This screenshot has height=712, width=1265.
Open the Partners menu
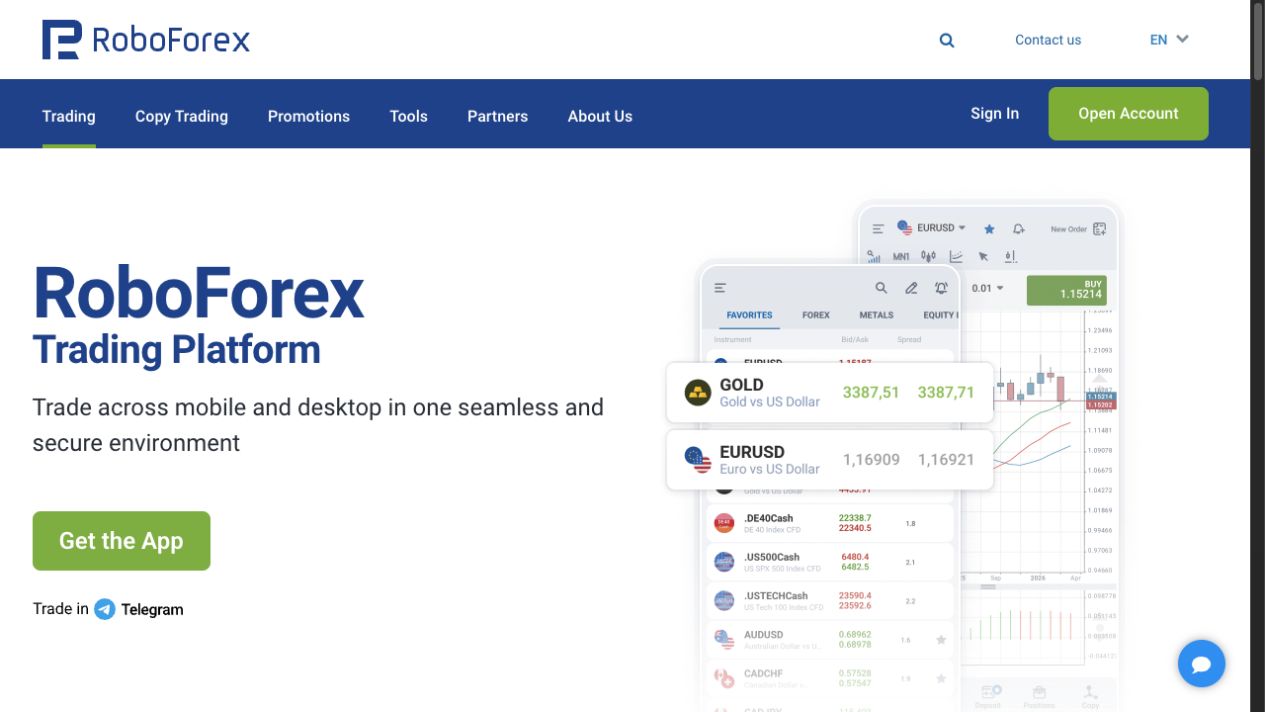coord(498,116)
